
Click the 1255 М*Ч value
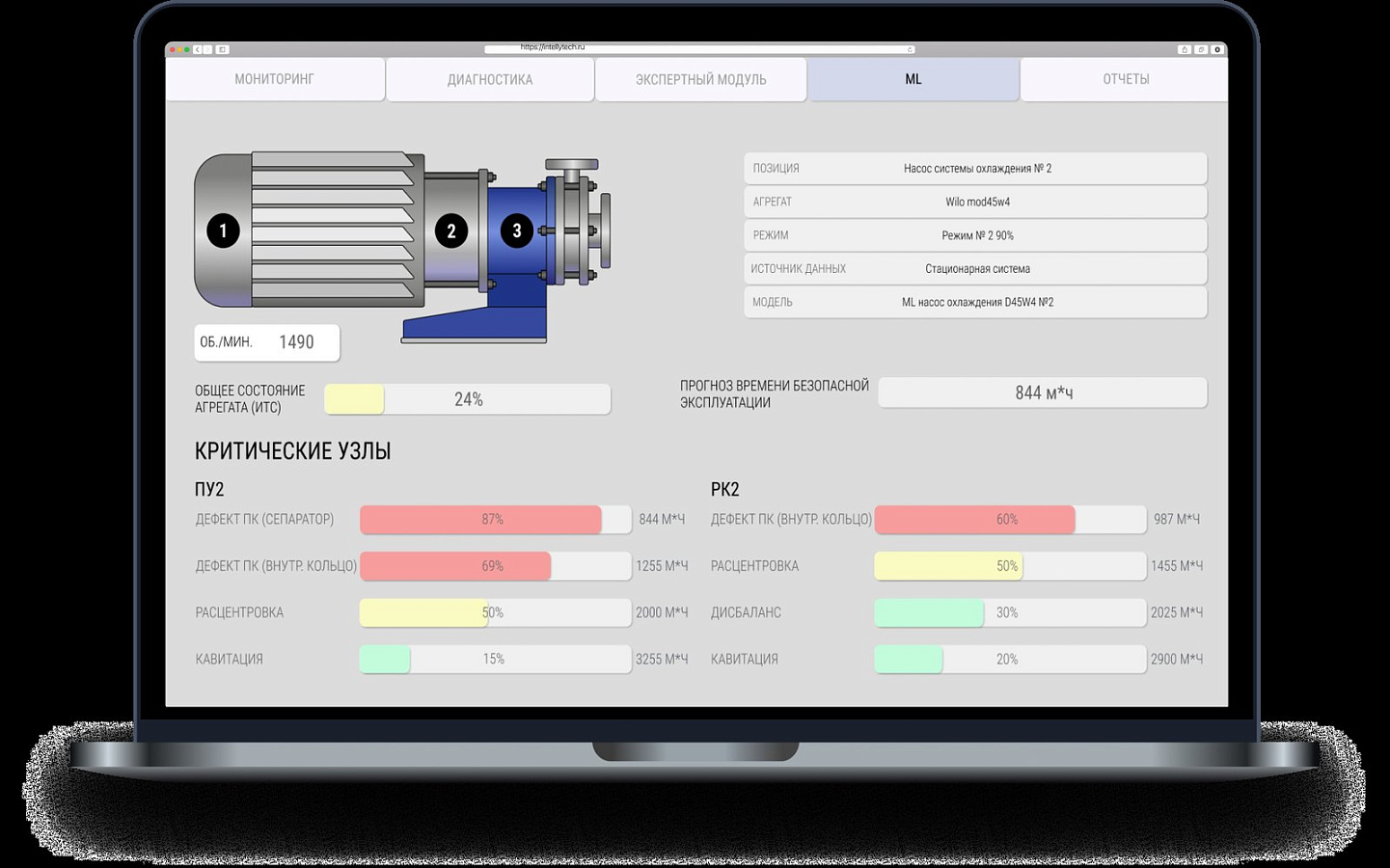click(x=662, y=566)
